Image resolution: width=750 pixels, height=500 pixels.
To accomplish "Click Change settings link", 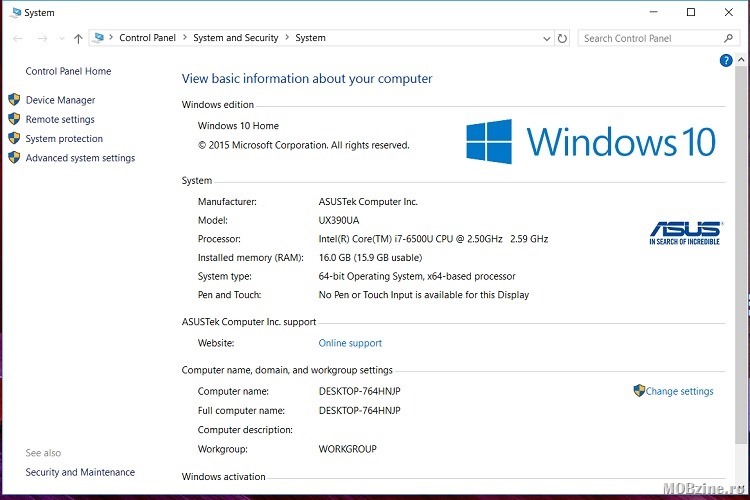I will point(679,391).
